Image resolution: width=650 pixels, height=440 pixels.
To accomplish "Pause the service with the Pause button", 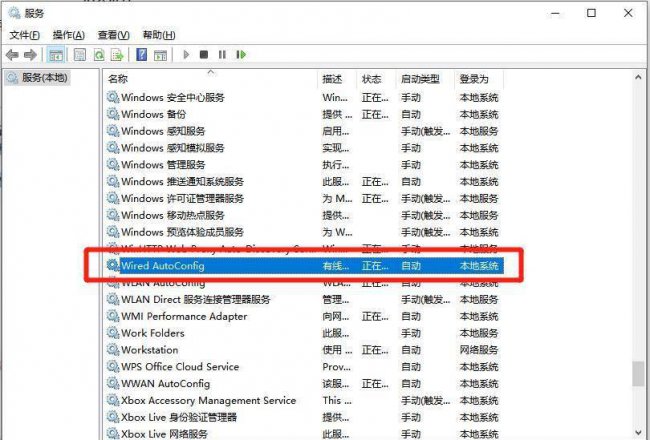I will (222, 54).
